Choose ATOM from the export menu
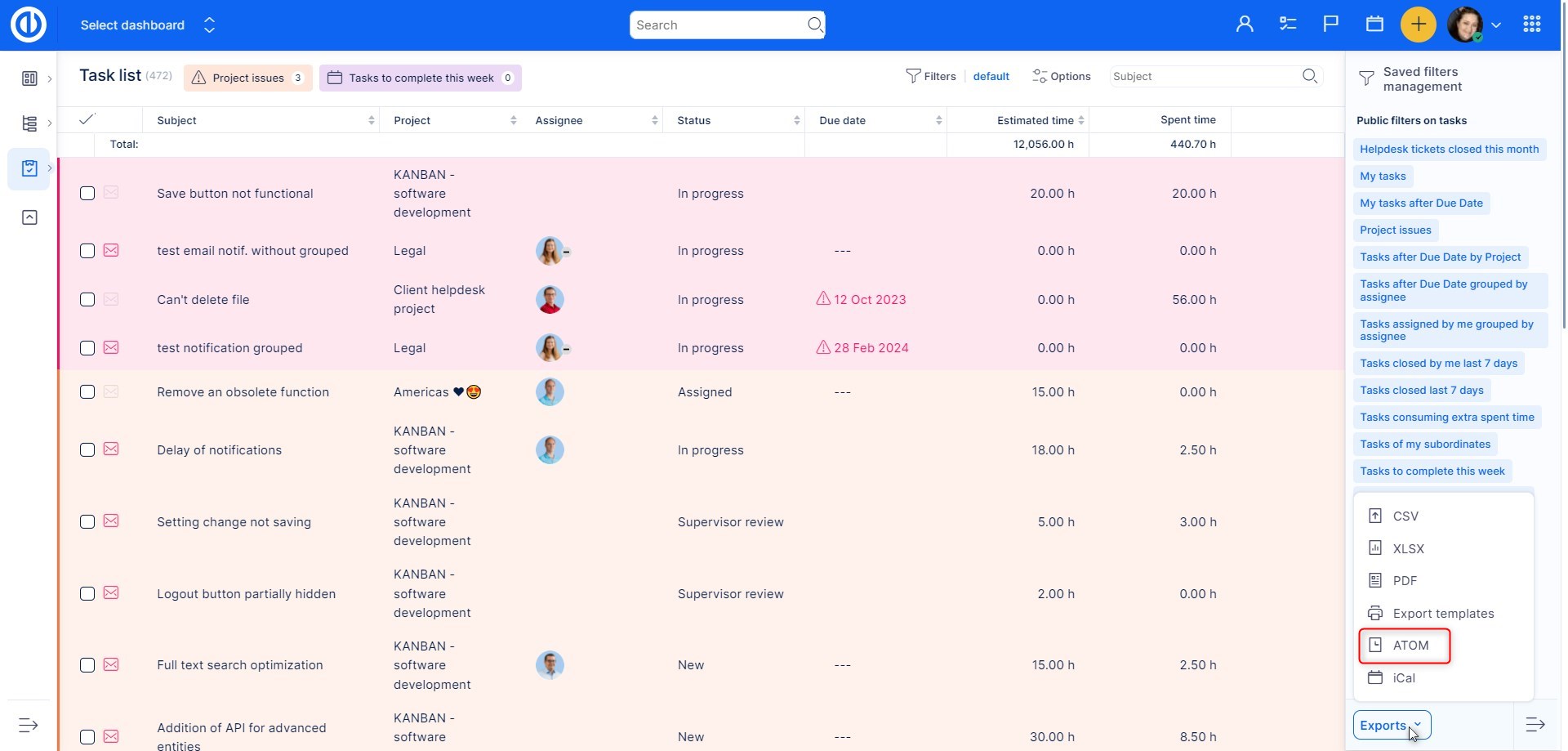 (x=1410, y=646)
